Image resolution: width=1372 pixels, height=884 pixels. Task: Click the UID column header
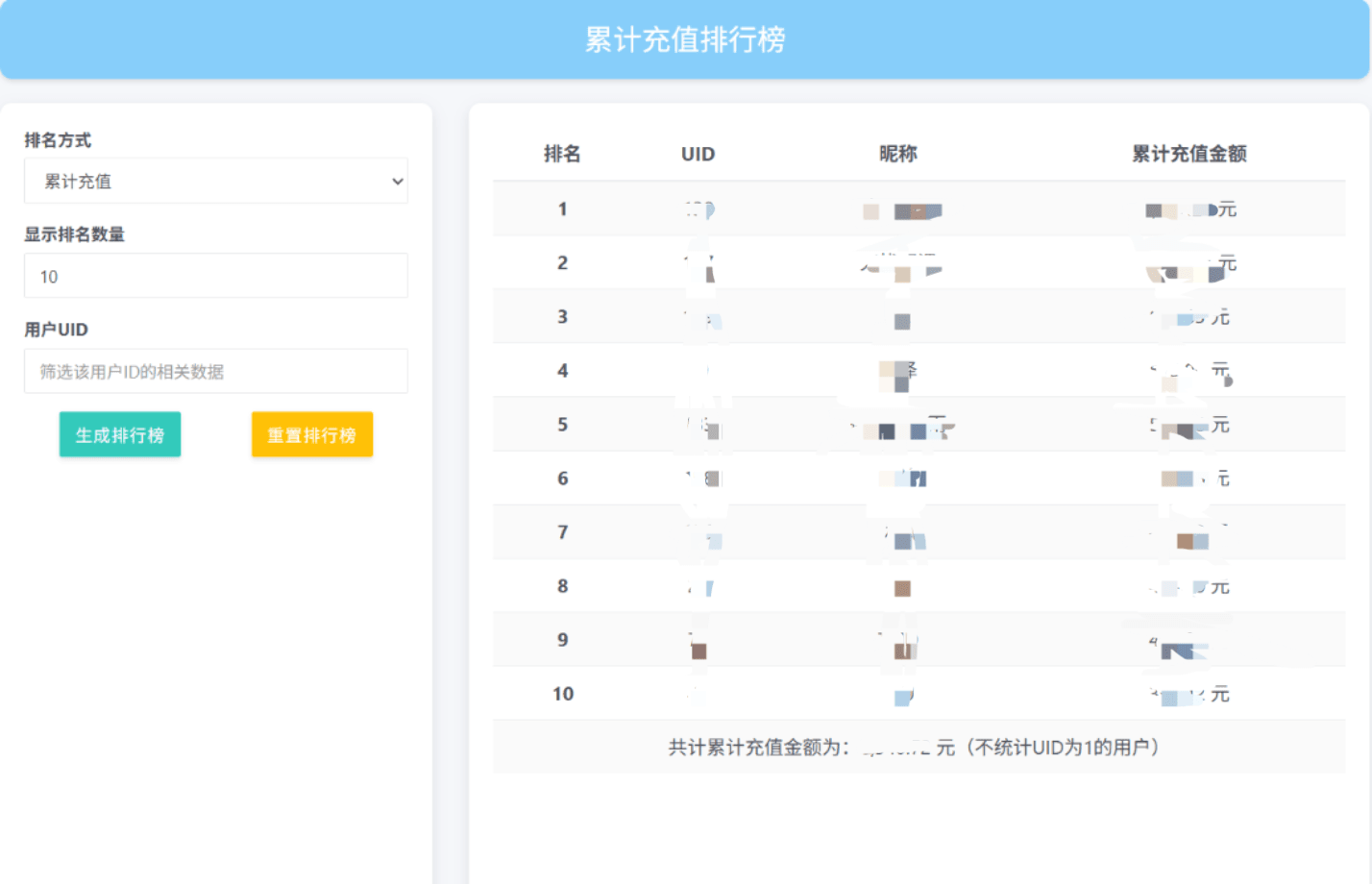pyautogui.click(x=698, y=154)
